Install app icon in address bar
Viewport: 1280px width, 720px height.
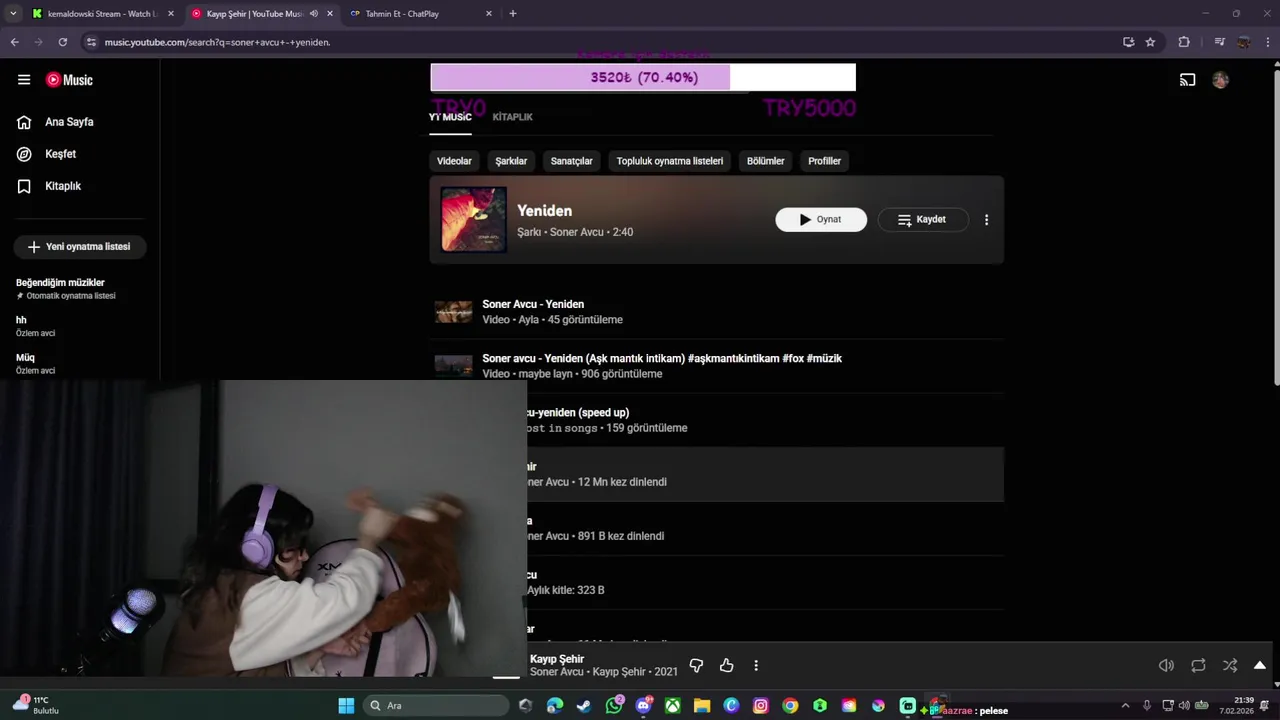point(1128,42)
